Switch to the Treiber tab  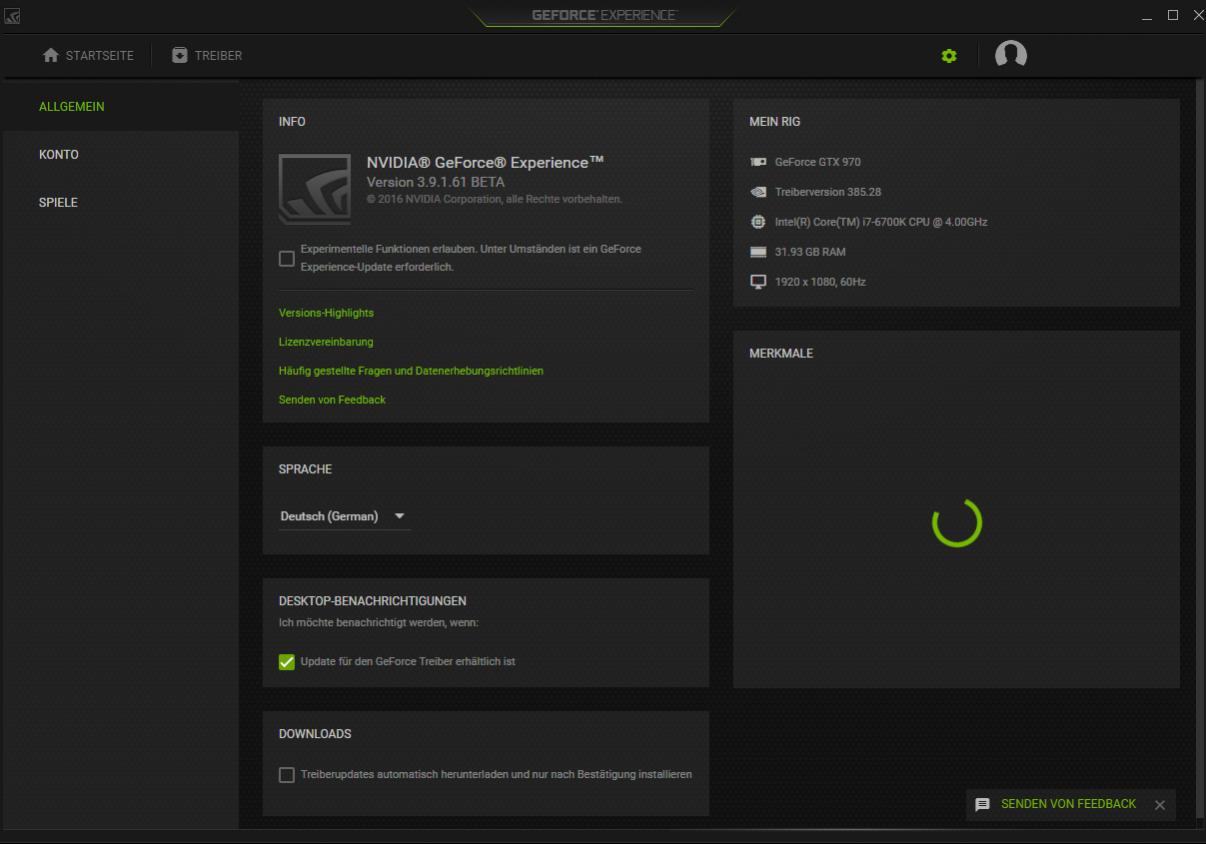point(207,56)
